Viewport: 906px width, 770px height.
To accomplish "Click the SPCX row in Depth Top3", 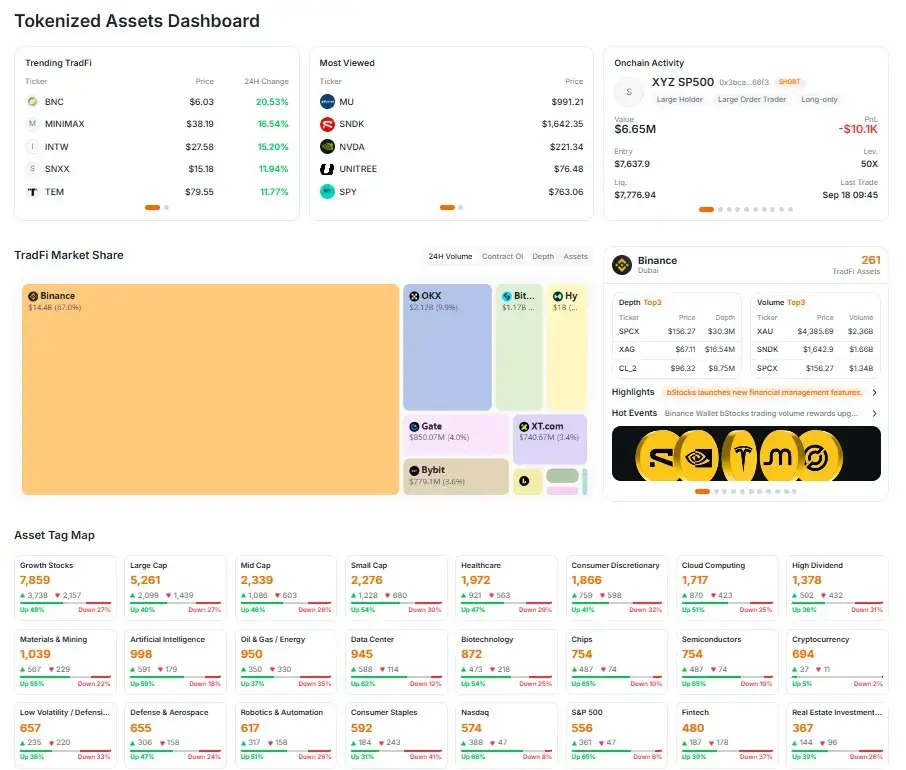I will [677, 332].
